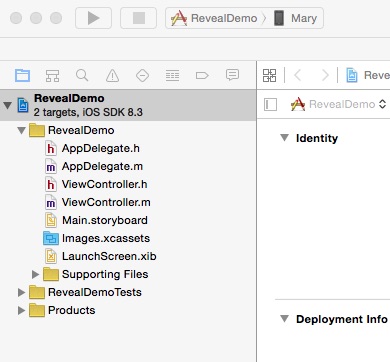Expand the RevealDemoTests group
This screenshot has height=362, width=390.
(x=21, y=292)
